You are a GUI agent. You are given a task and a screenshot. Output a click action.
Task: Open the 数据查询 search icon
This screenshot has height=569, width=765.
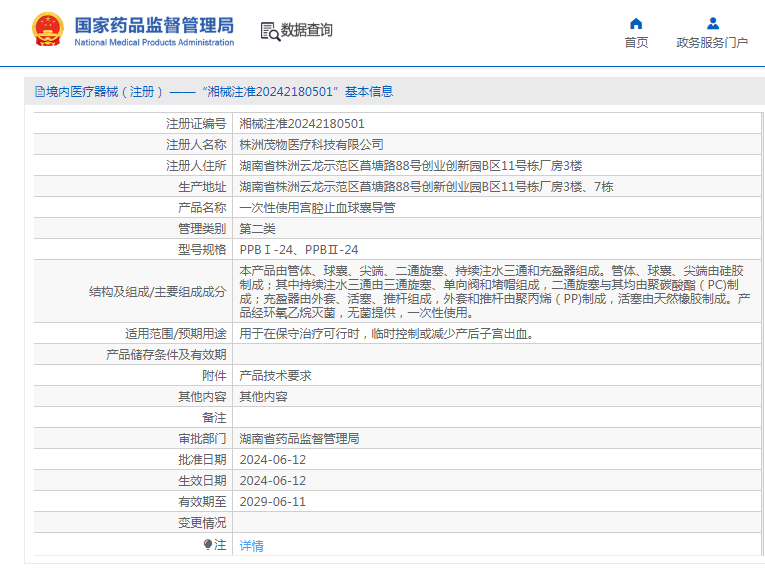[x=270, y=31]
